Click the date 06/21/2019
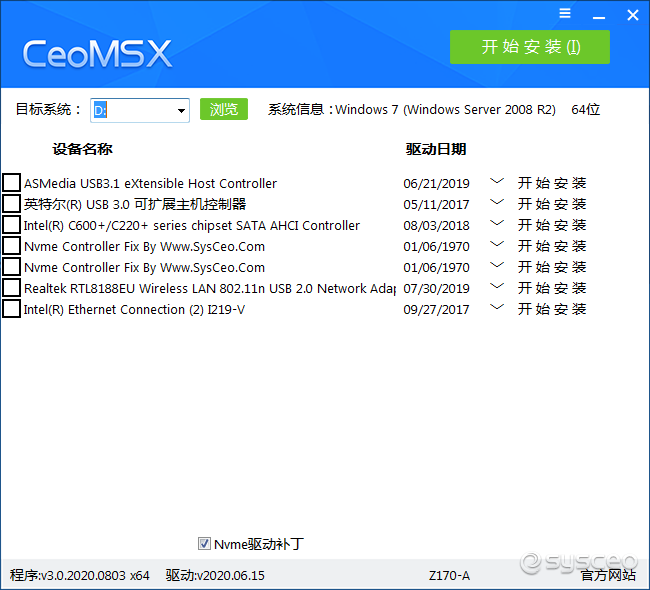Viewport: 650px width, 590px height. click(436, 183)
